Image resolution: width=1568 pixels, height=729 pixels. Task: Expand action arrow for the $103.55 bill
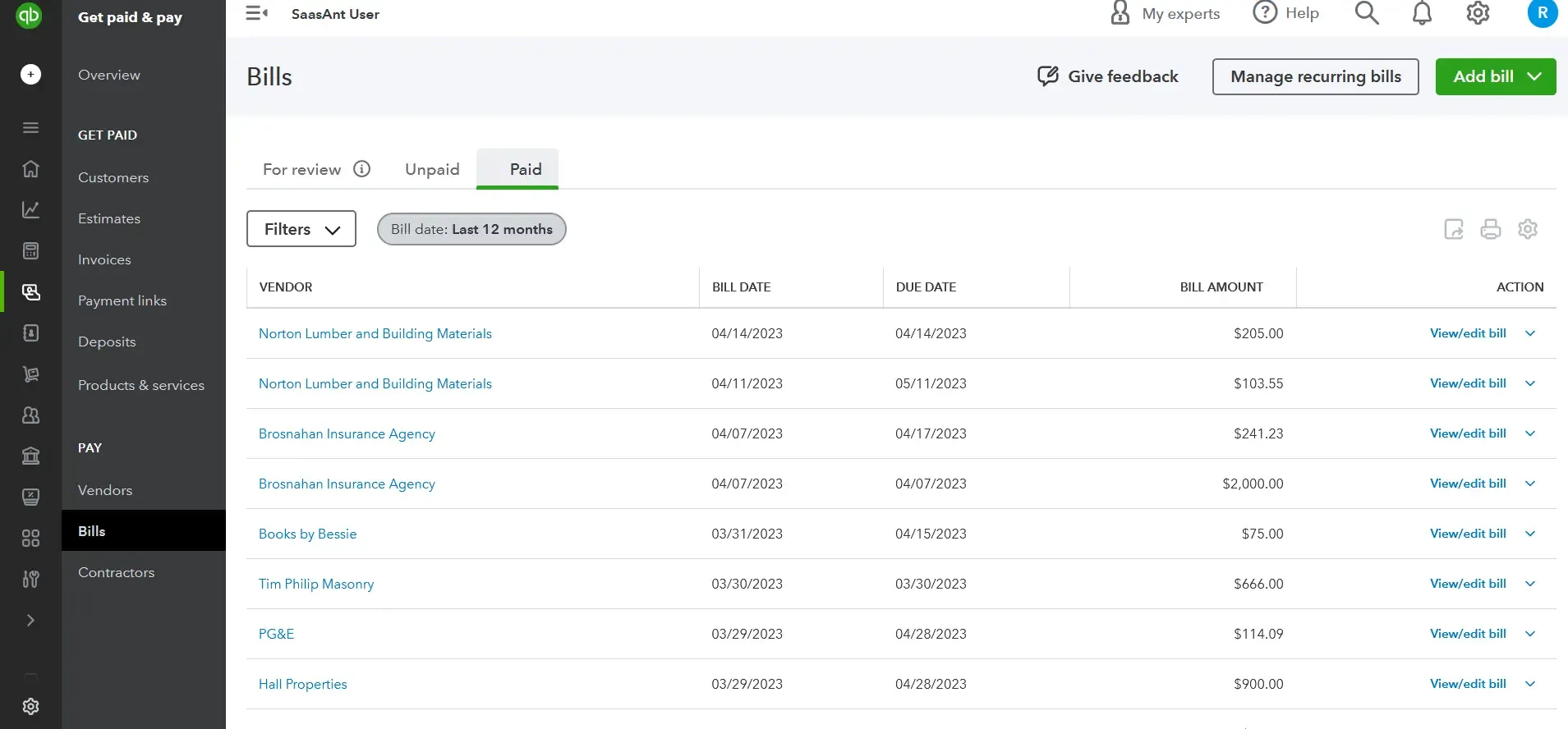pos(1530,383)
